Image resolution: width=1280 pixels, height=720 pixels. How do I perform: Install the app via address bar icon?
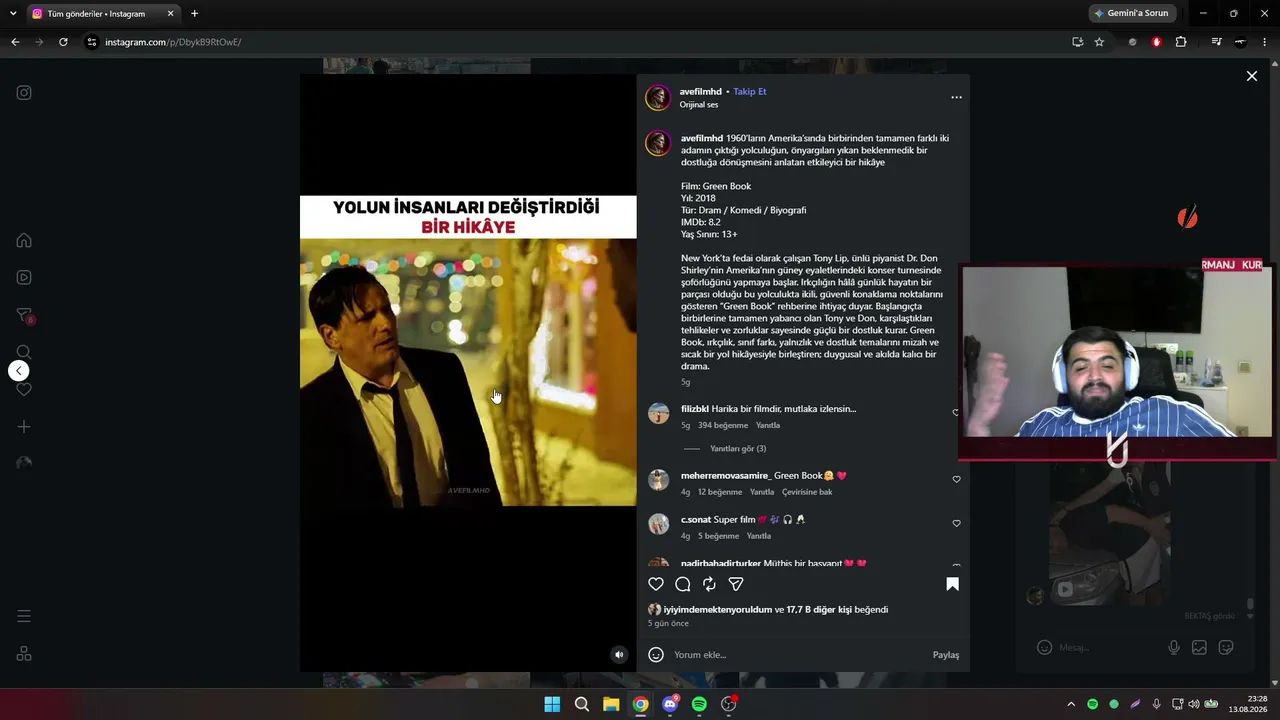click(1077, 42)
